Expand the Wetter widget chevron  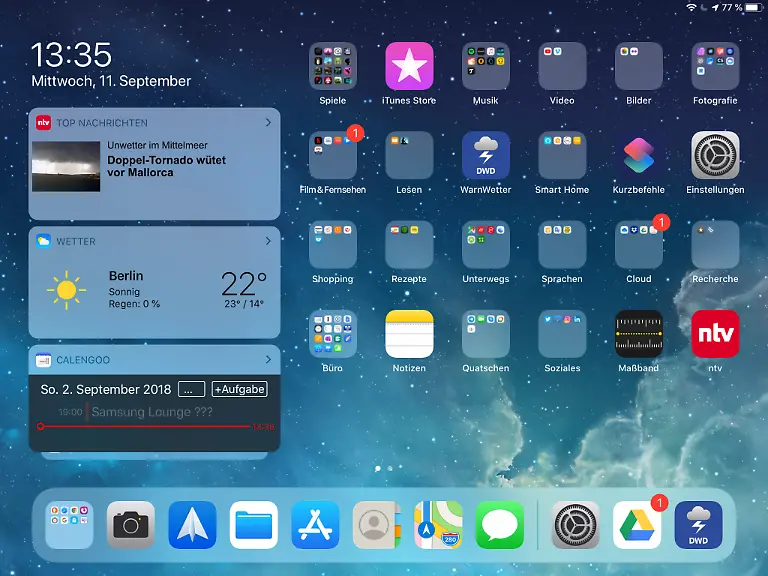pyautogui.click(x=268, y=241)
